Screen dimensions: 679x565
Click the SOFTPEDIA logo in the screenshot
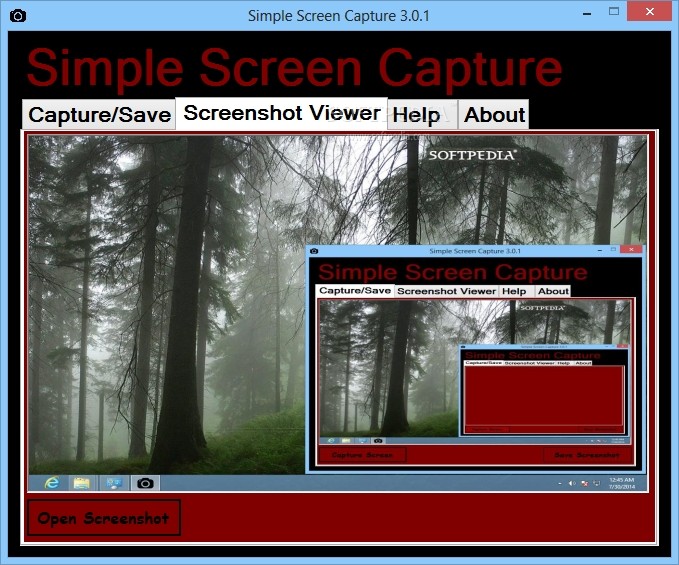tap(472, 155)
